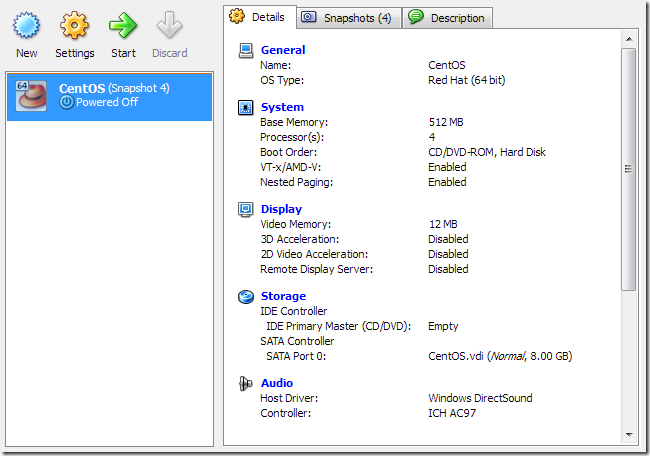Click the Settings toolbar label
The image size is (650, 456).
[x=75, y=53]
